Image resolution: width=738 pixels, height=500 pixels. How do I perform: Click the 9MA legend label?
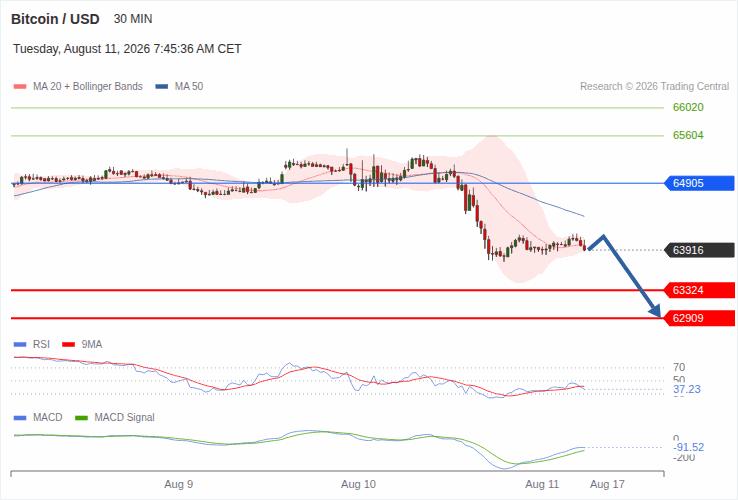point(92,345)
